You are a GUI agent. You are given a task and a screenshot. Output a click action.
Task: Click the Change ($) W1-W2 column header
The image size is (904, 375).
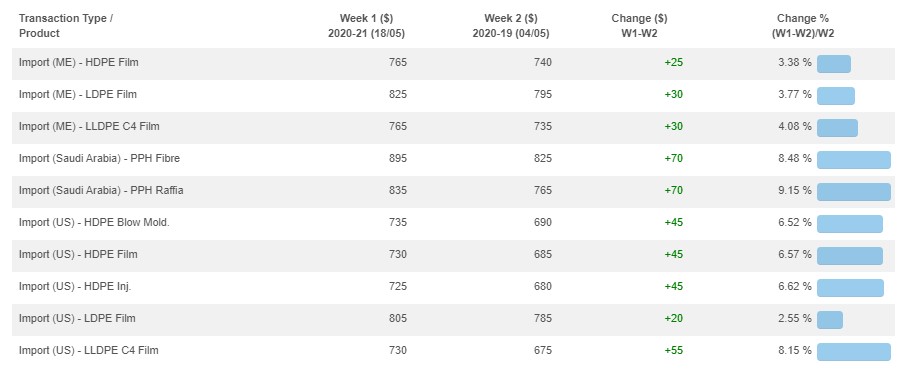[639, 26]
